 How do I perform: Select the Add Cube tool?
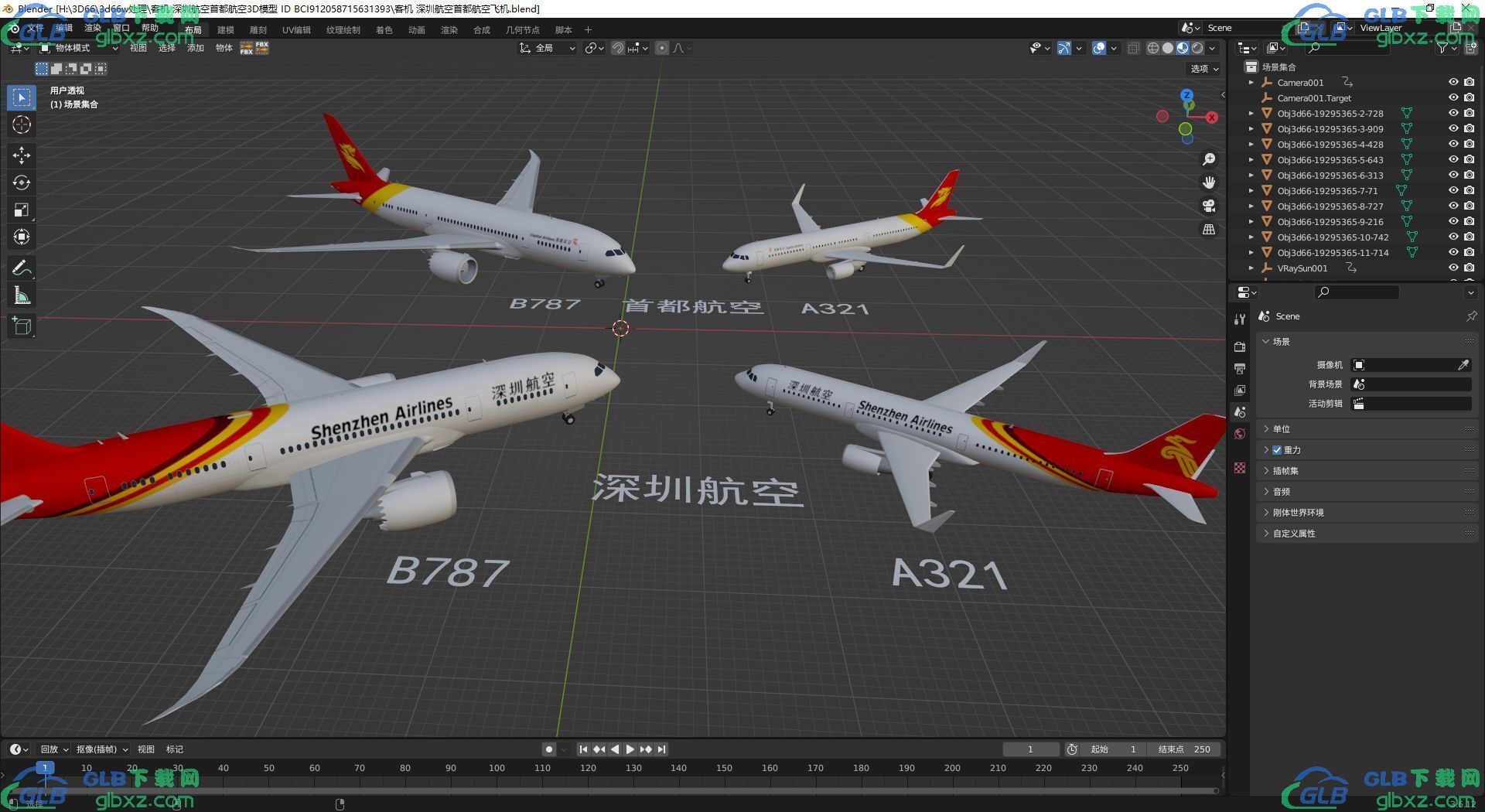click(x=22, y=326)
